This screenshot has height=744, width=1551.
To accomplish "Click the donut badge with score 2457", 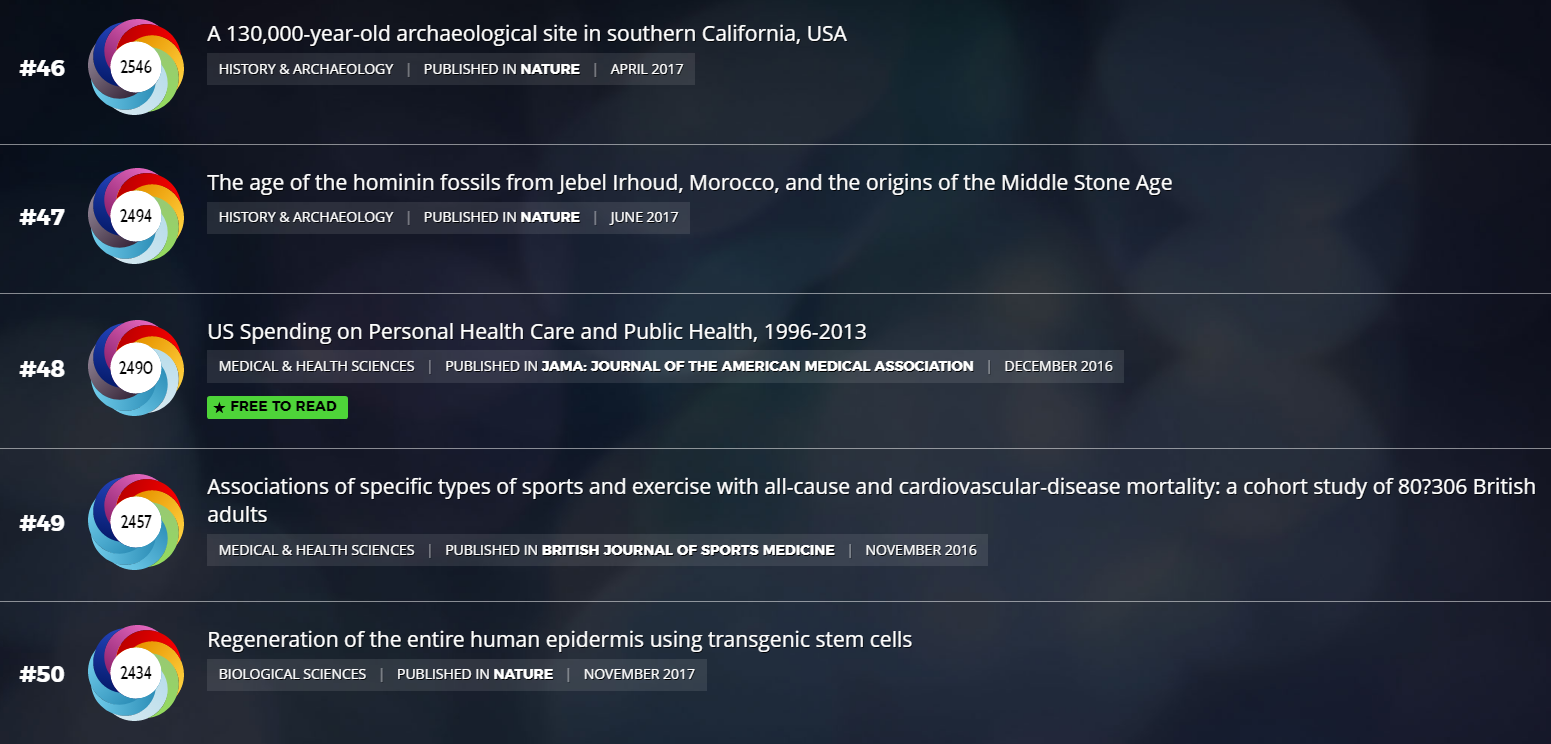I will click(x=136, y=522).
